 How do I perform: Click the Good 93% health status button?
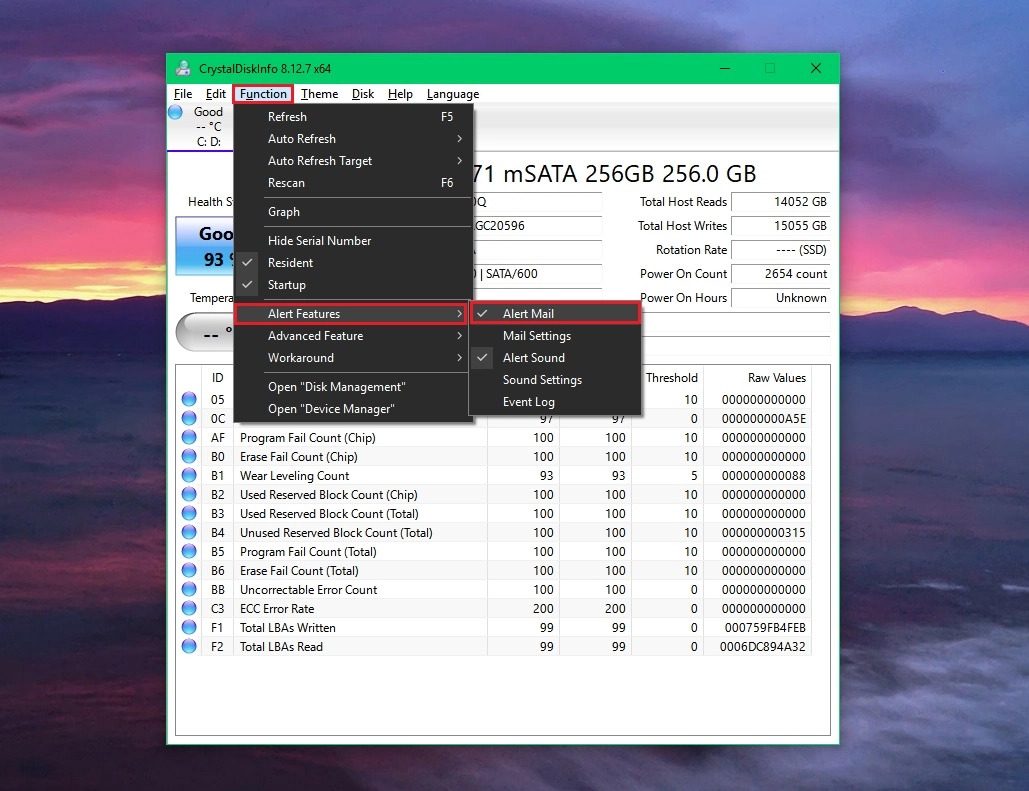click(x=205, y=246)
